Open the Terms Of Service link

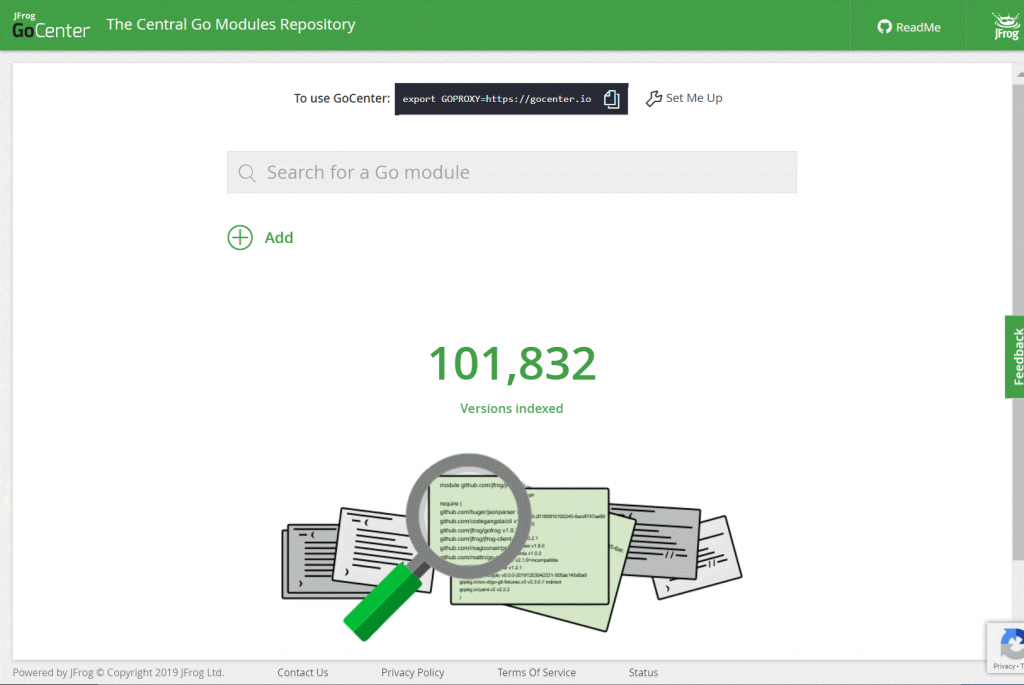pos(536,673)
